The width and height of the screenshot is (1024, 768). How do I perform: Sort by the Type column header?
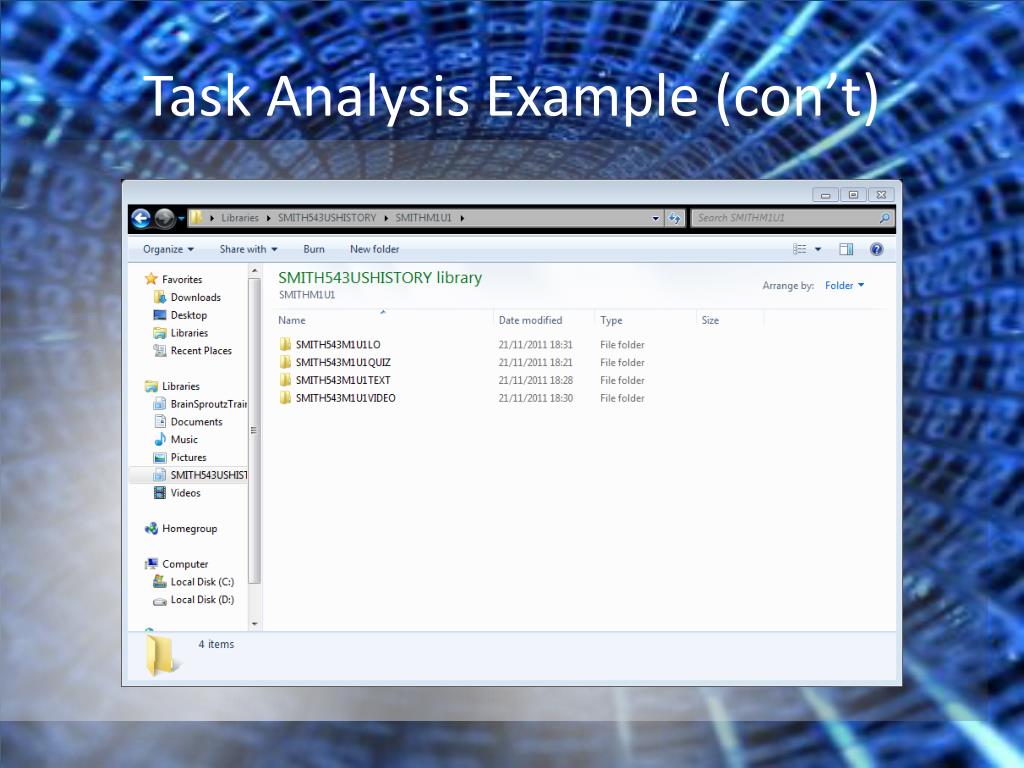[645, 320]
